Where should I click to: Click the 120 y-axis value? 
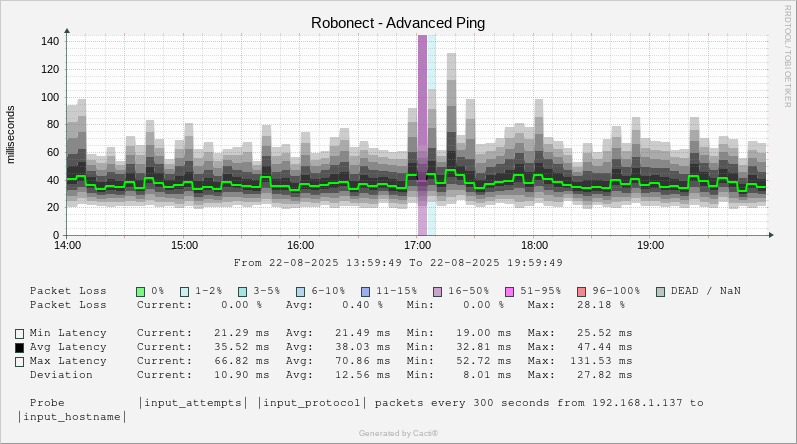(x=50, y=69)
